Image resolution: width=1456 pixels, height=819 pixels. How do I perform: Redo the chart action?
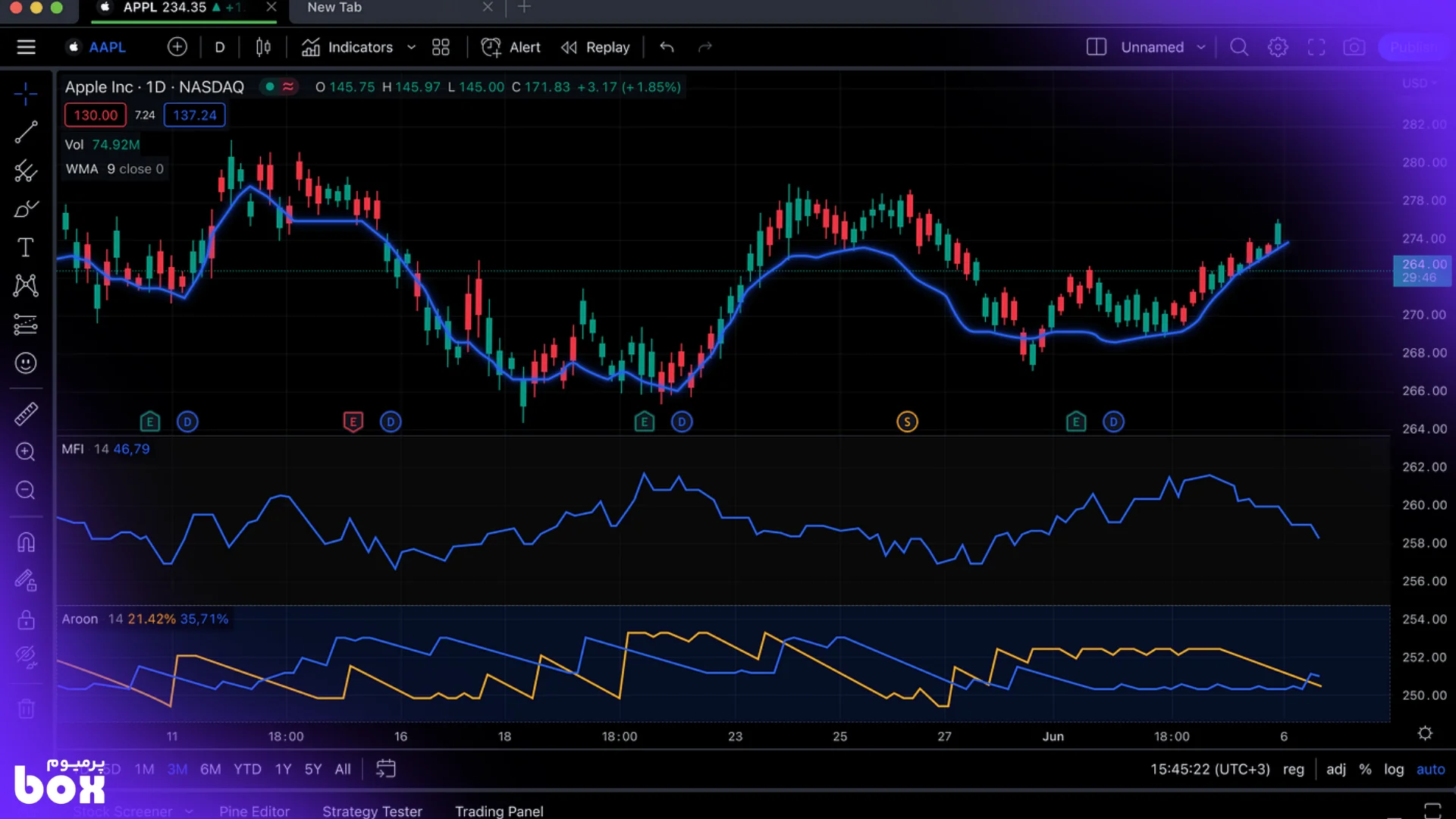click(705, 47)
